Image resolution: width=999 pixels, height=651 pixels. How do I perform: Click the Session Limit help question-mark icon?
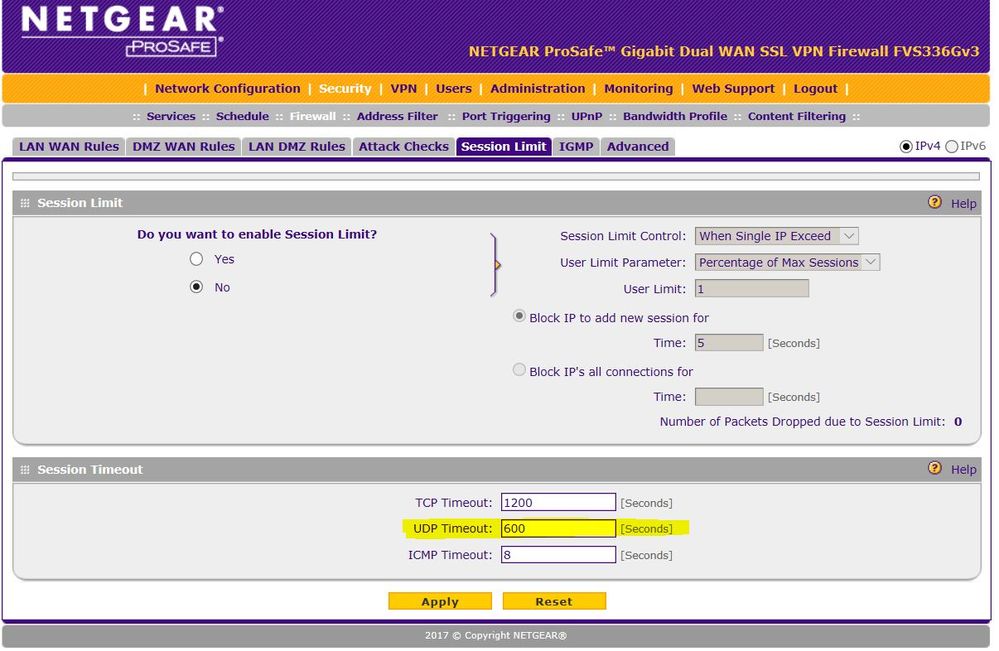[934, 203]
